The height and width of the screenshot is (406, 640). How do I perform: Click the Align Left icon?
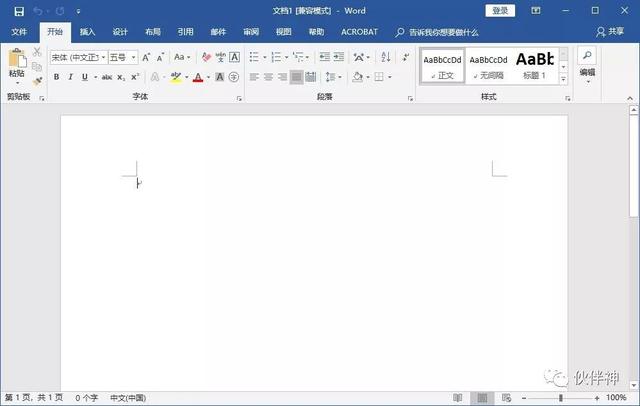tap(254, 77)
